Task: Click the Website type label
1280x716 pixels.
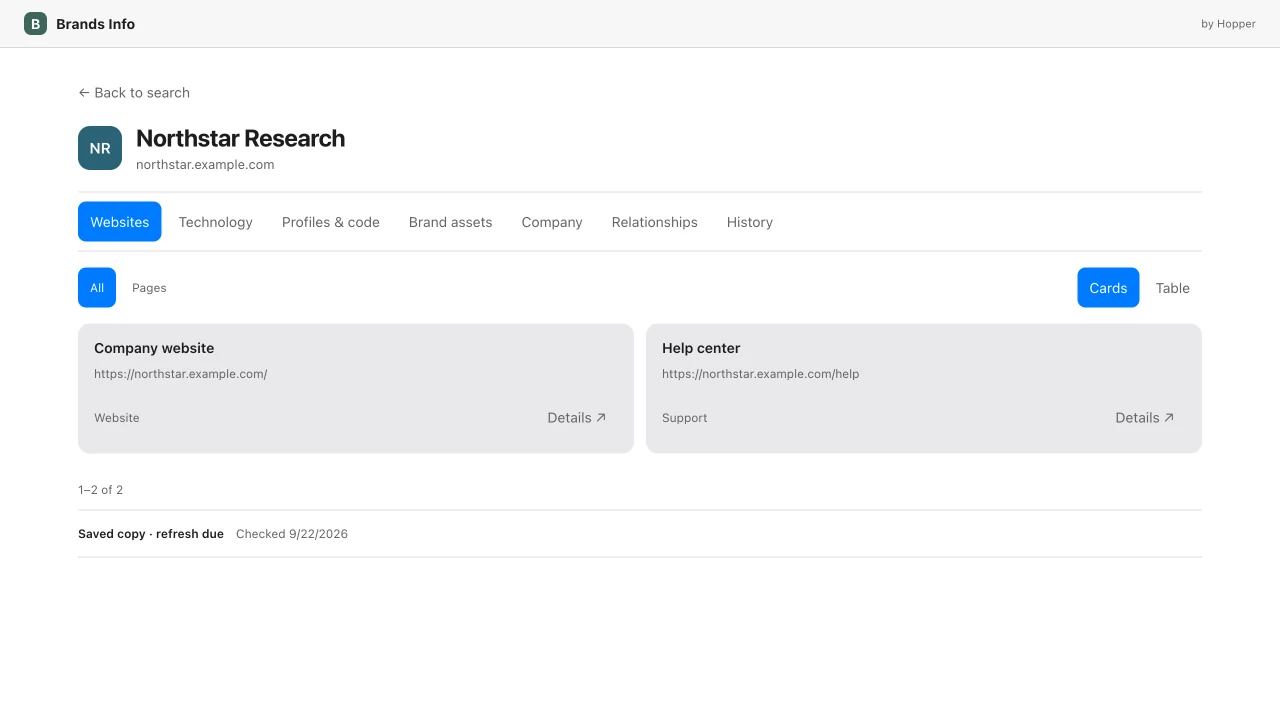Action: (117, 418)
